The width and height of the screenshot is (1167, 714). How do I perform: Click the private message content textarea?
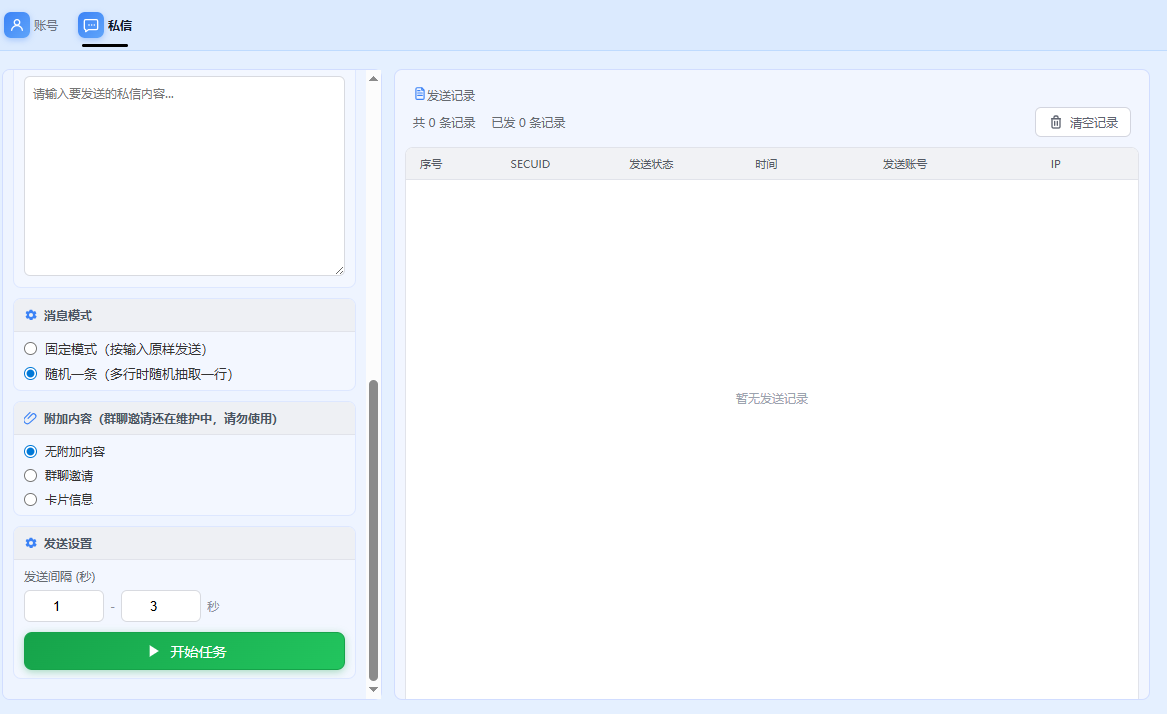(x=183, y=175)
